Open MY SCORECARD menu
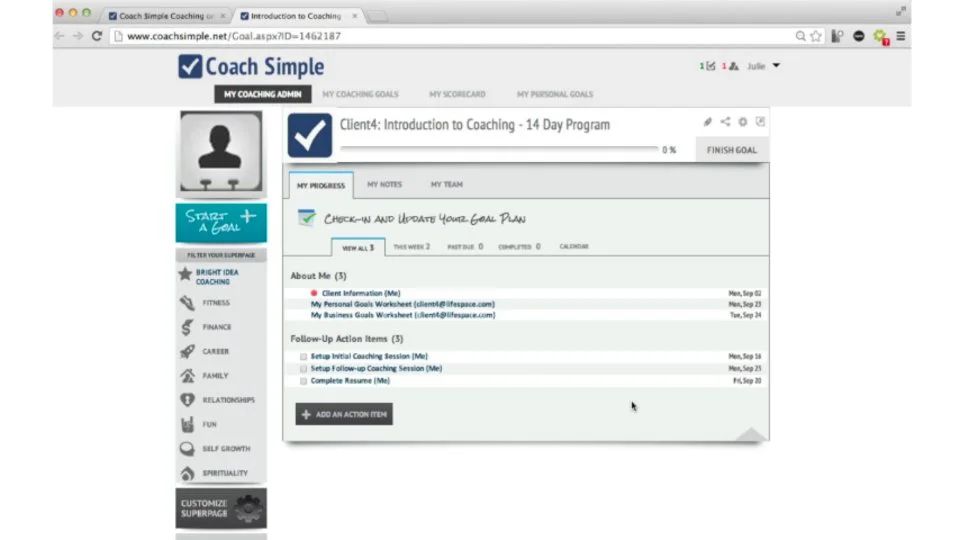This screenshot has height=540, width=960. click(457, 94)
